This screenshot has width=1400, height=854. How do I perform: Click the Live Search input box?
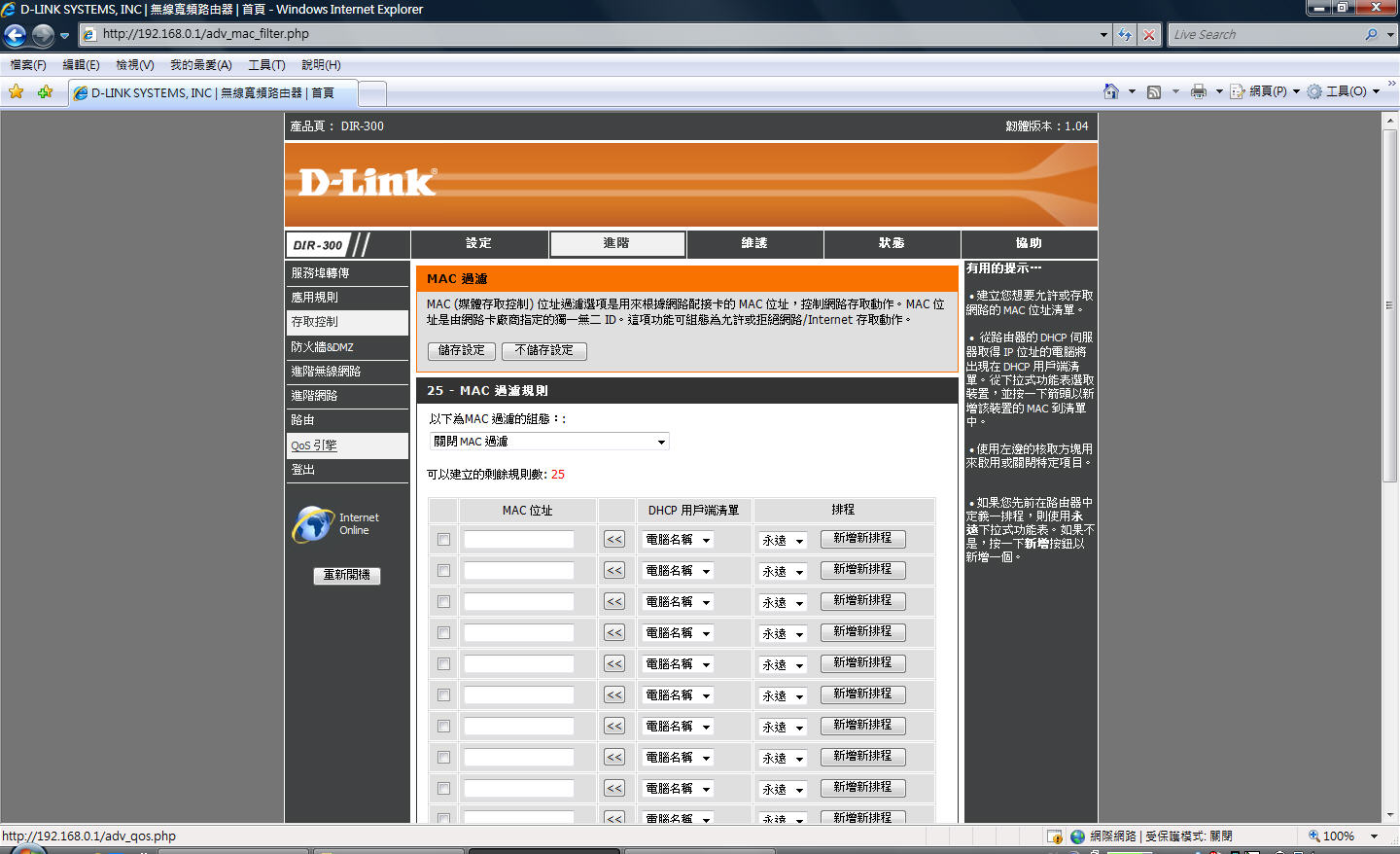click(1264, 34)
